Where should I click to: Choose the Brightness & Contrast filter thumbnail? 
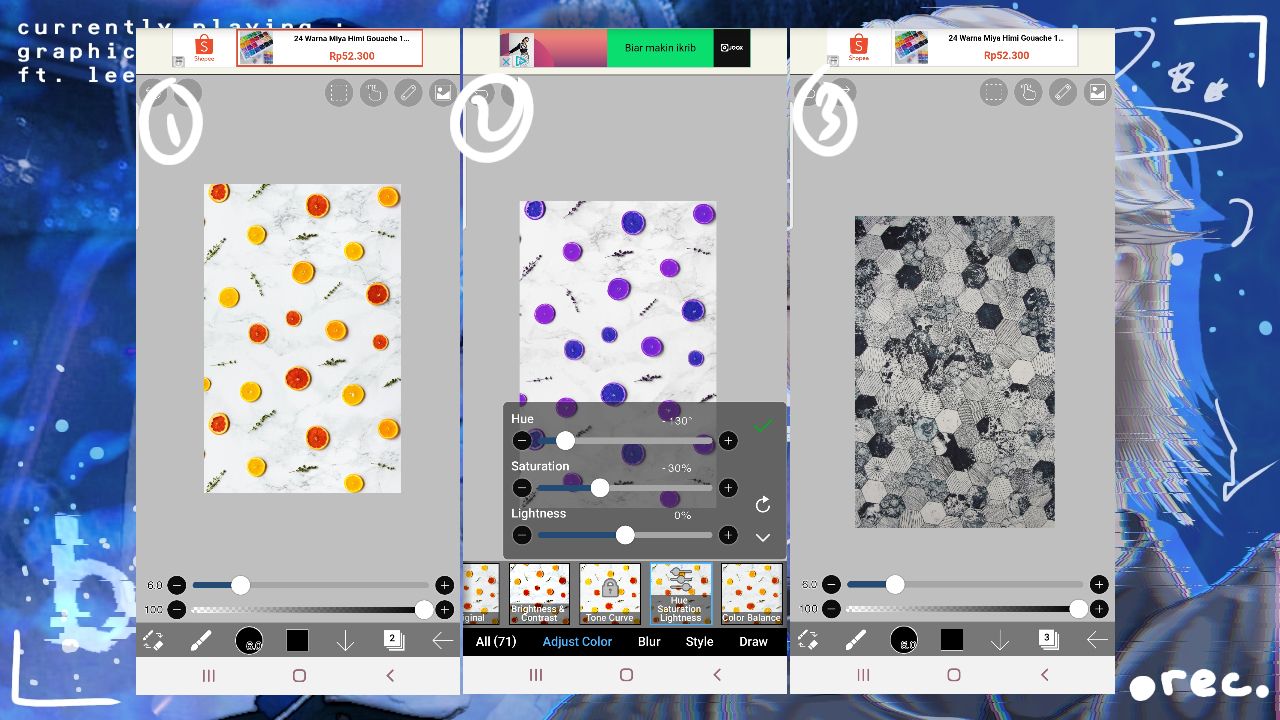coord(539,594)
